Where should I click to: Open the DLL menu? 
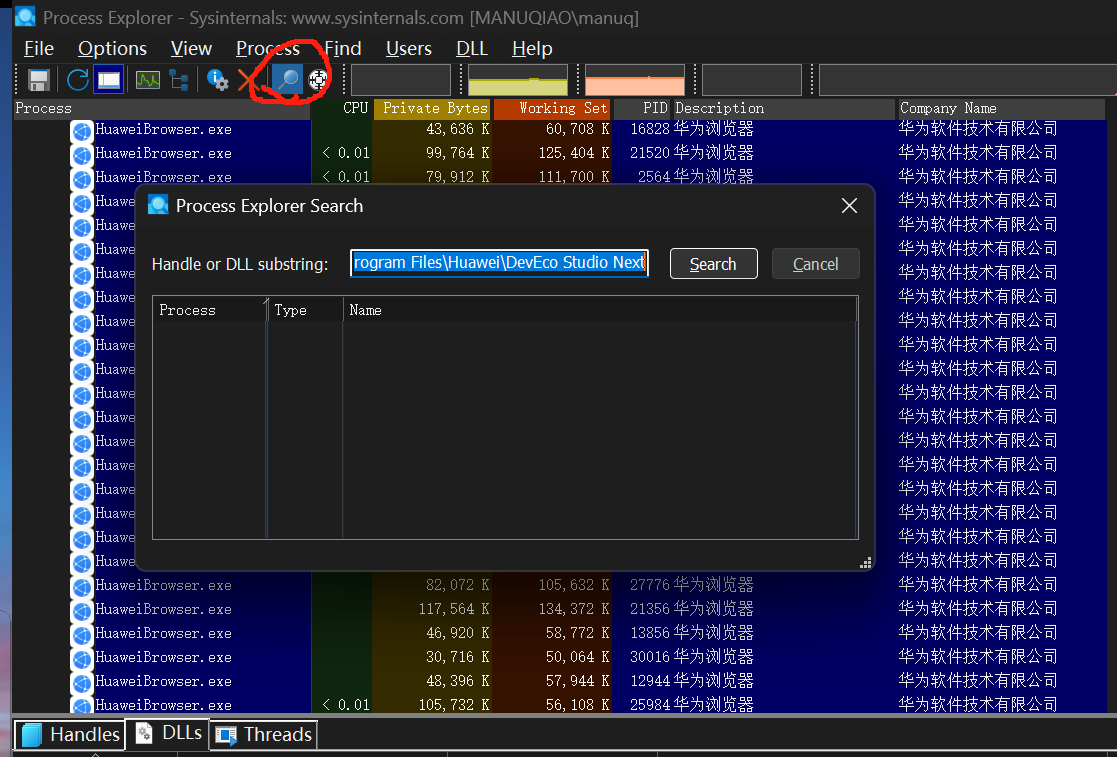pos(472,48)
